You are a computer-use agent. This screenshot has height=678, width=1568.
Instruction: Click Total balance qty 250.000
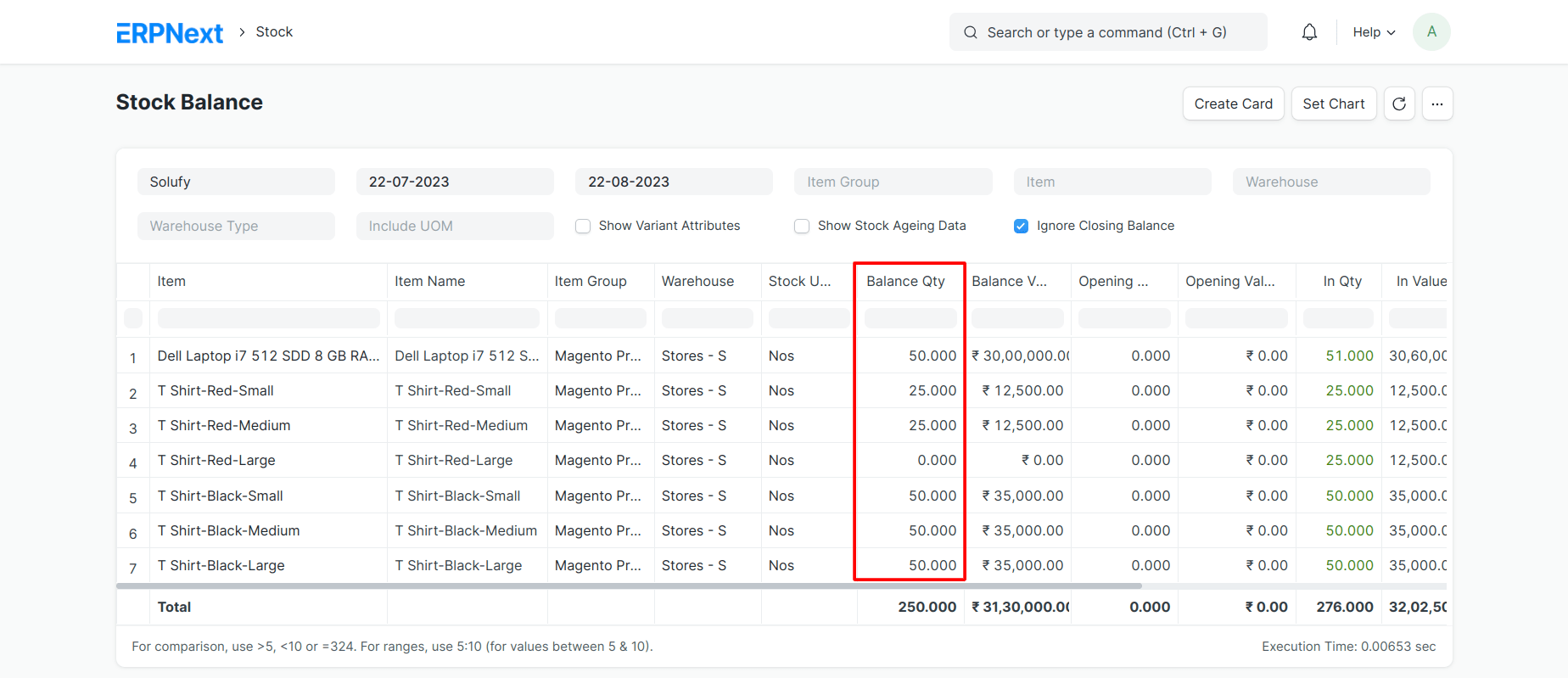tap(910, 608)
